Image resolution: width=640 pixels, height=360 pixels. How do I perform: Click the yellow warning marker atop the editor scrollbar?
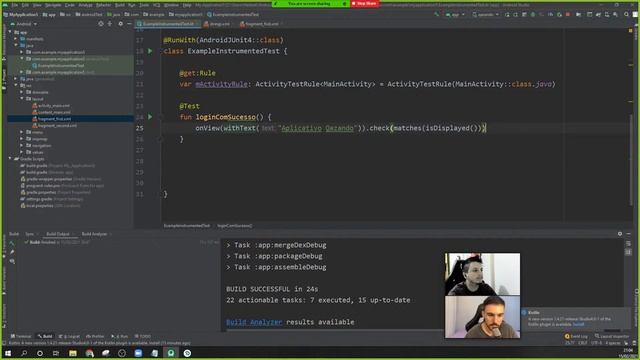click(630, 31)
